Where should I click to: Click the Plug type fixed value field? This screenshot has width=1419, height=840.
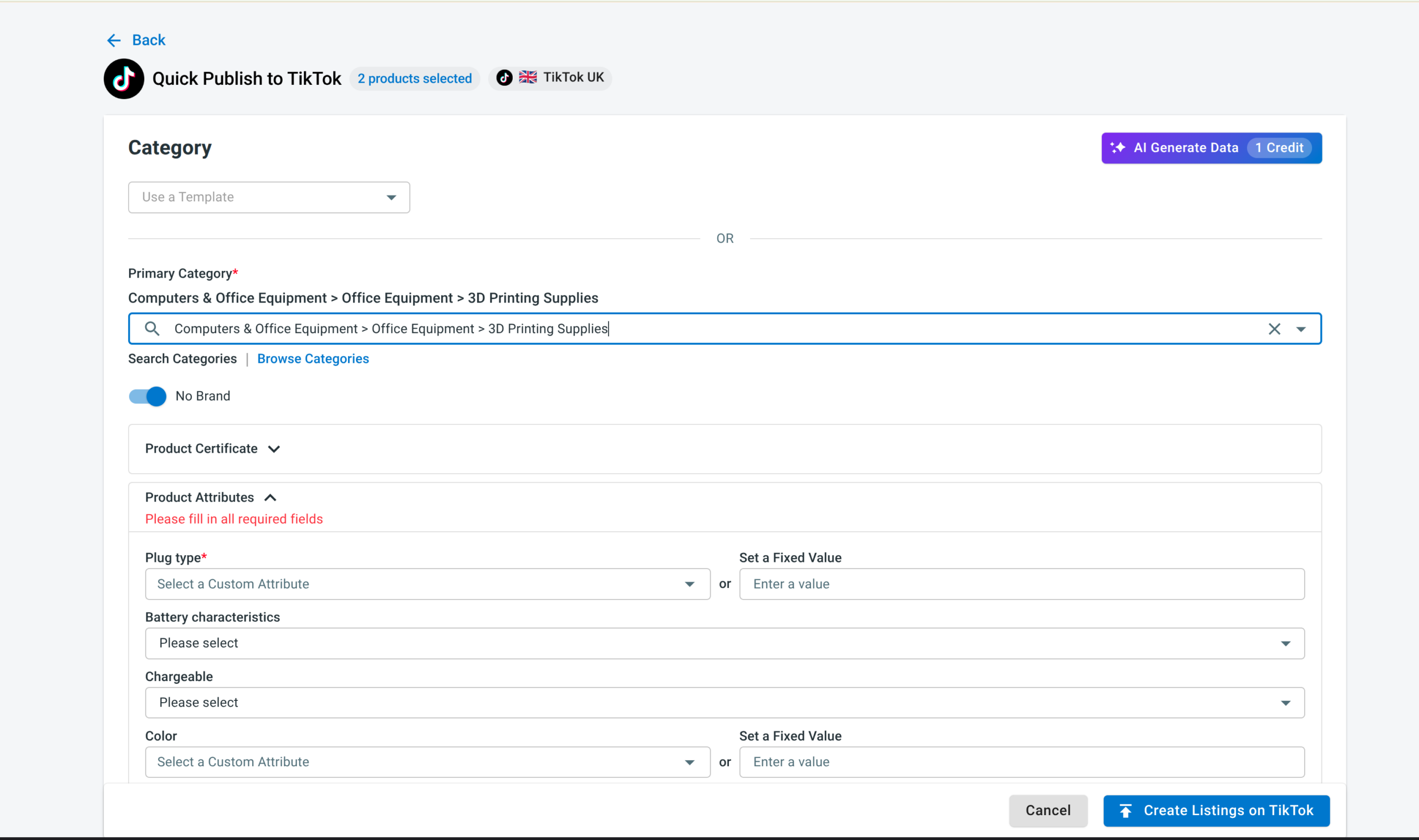(1022, 584)
